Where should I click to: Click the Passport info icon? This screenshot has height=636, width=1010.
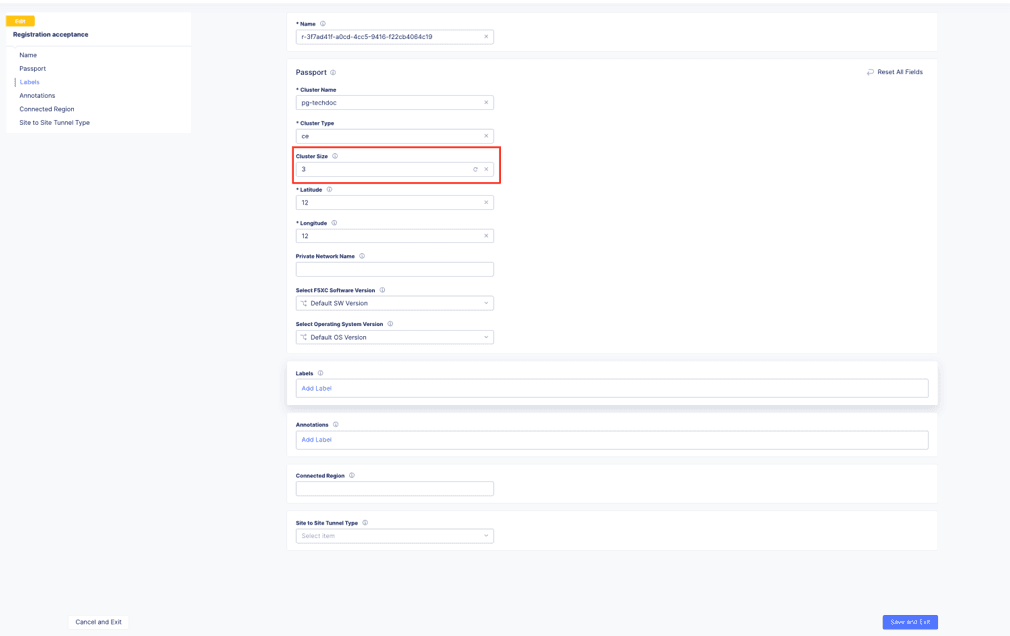[333, 72]
